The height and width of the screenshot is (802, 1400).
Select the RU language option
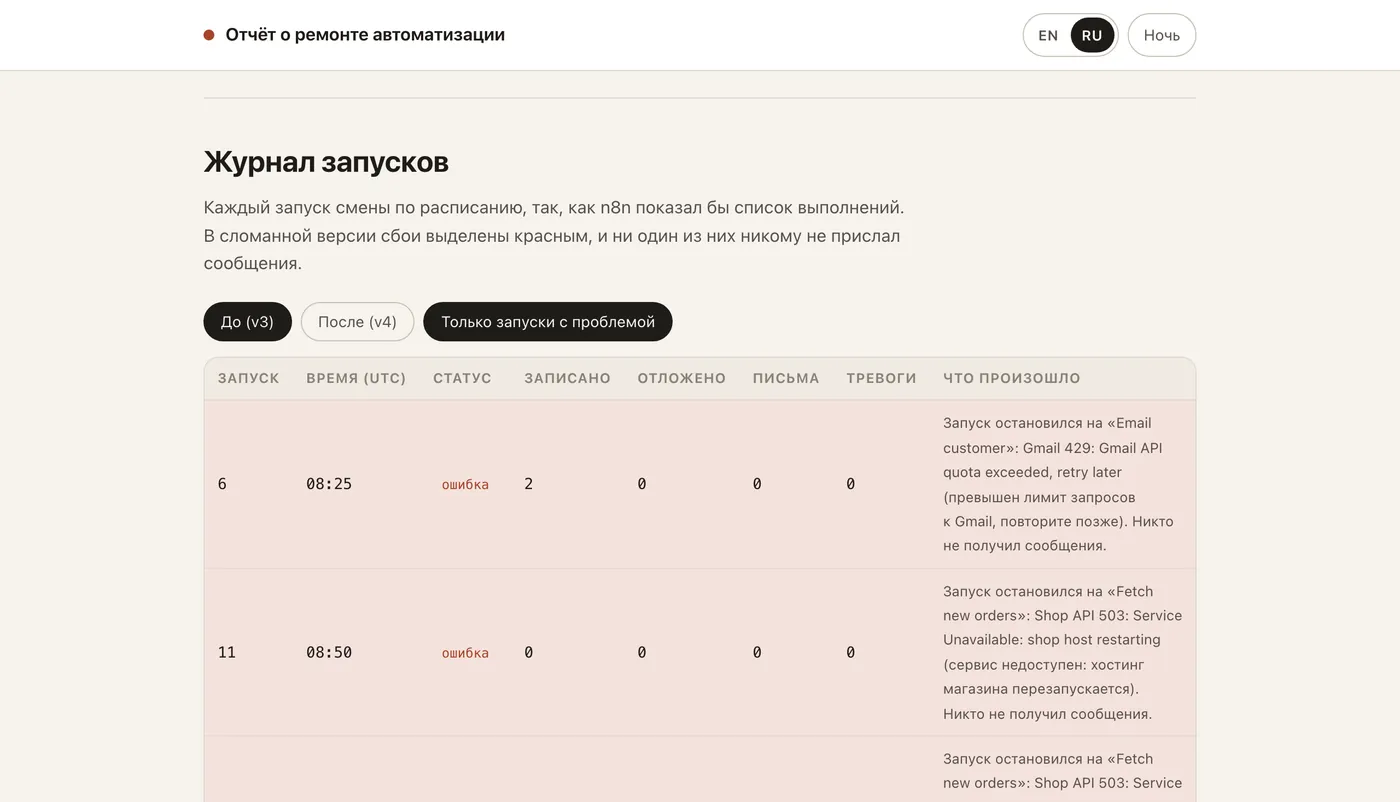(1092, 35)
